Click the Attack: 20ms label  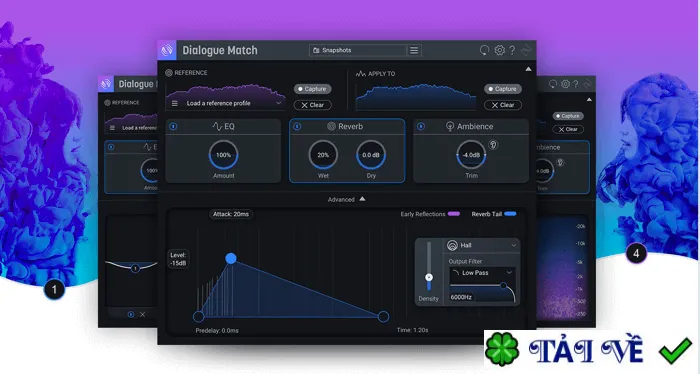tap(231, 214)
